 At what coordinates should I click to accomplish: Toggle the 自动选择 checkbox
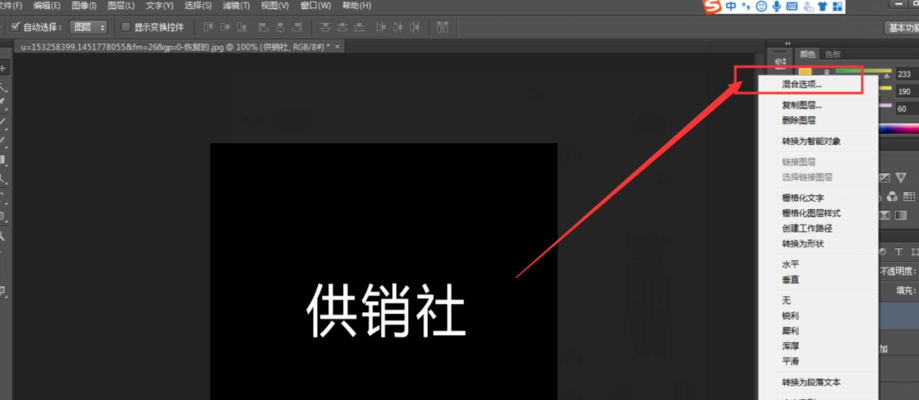[16, 27]
